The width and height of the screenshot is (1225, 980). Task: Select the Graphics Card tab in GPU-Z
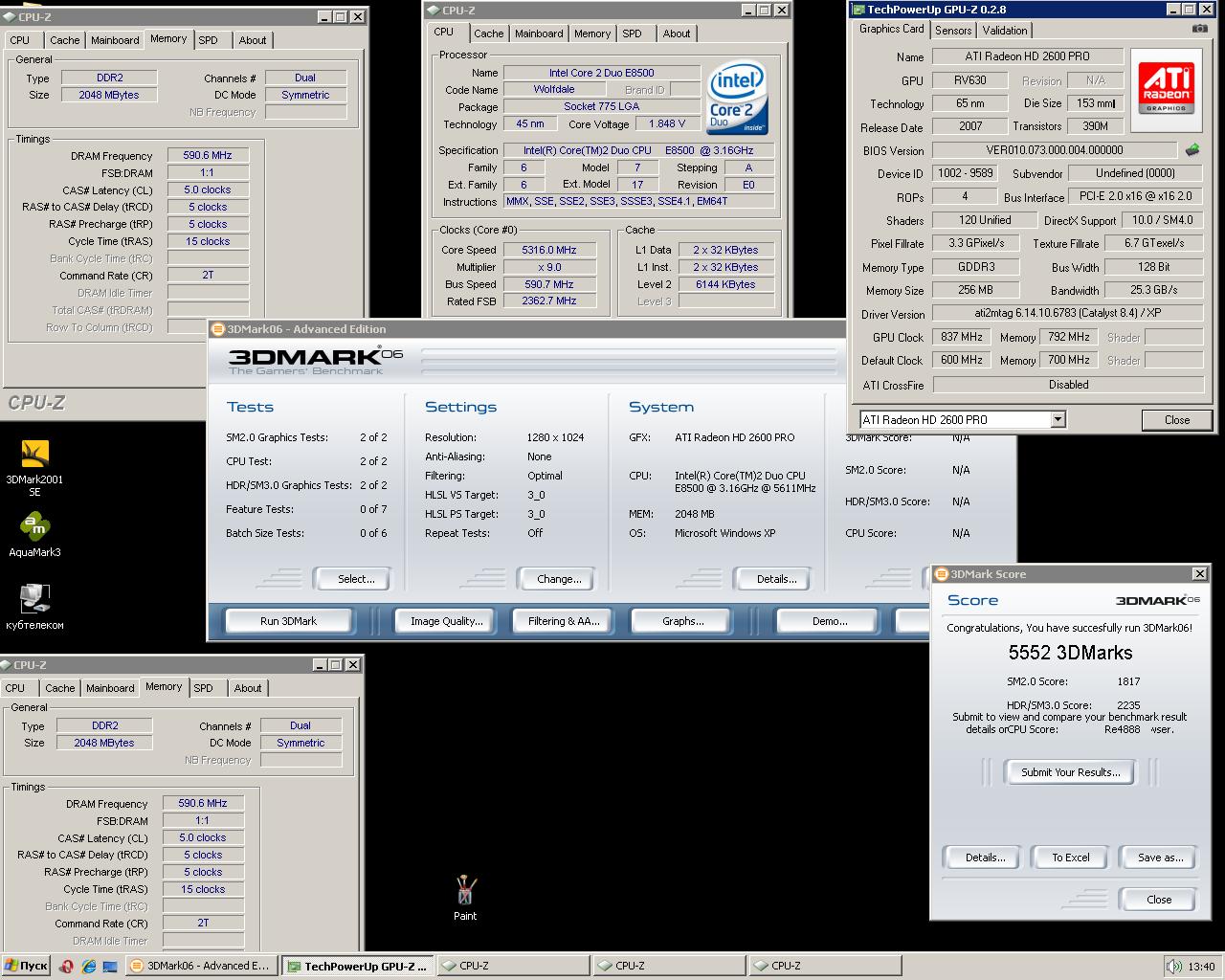tap(892, 29)
